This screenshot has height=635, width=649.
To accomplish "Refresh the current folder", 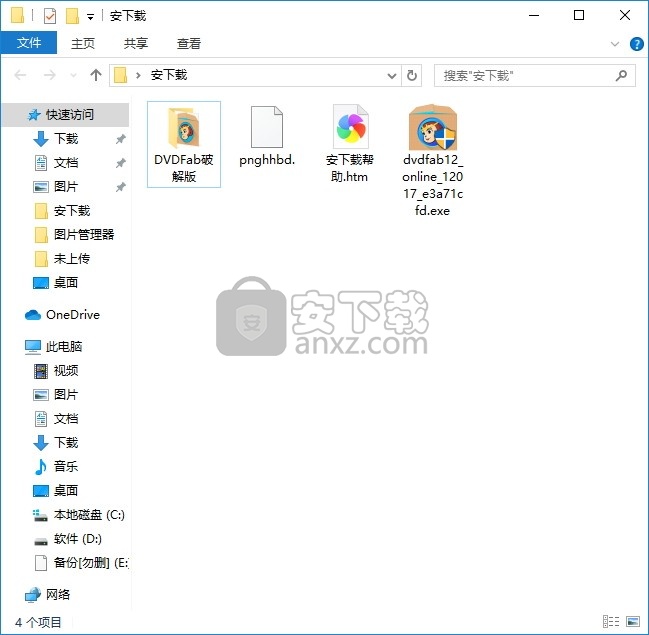I will click(x=411, y=76).
